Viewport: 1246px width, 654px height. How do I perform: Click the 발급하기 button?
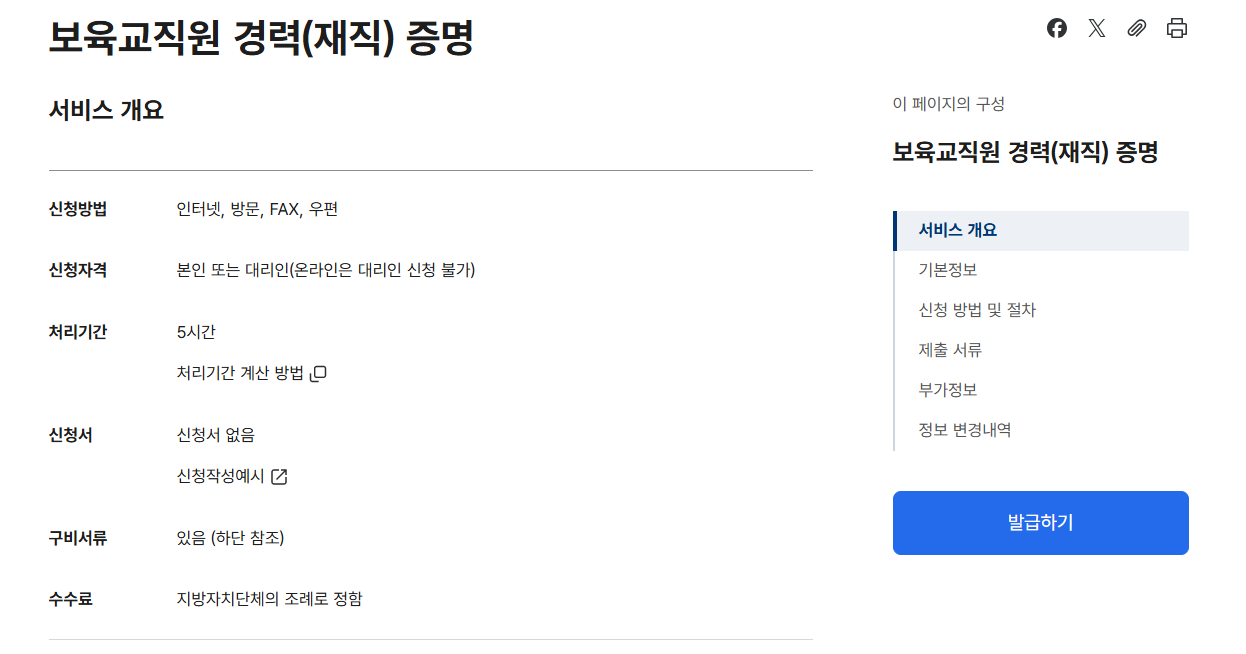(x=1040, y=522)
